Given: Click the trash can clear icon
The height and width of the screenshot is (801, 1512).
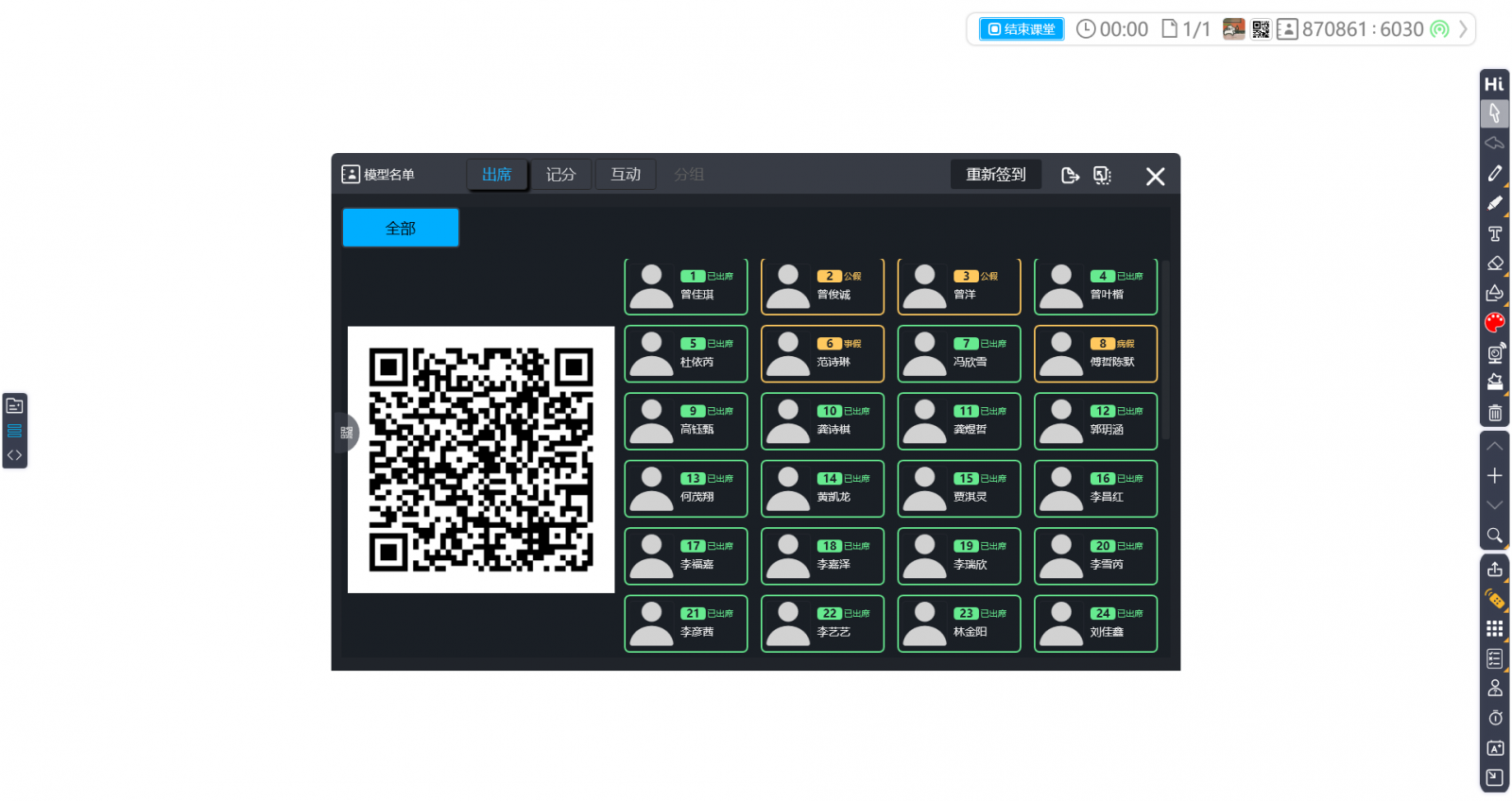Looking at the screenshot, I should (1494, 413).
